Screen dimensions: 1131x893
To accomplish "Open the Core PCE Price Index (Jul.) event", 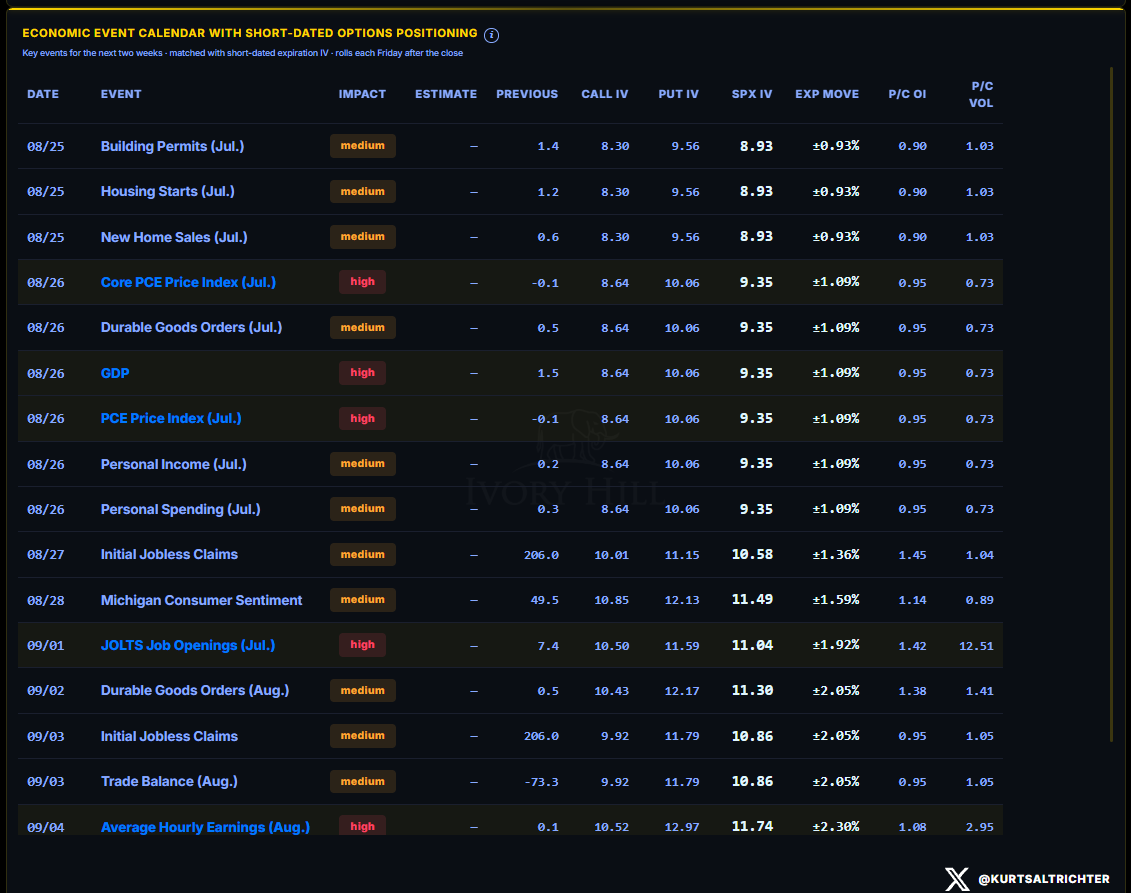I will point(188,282).
